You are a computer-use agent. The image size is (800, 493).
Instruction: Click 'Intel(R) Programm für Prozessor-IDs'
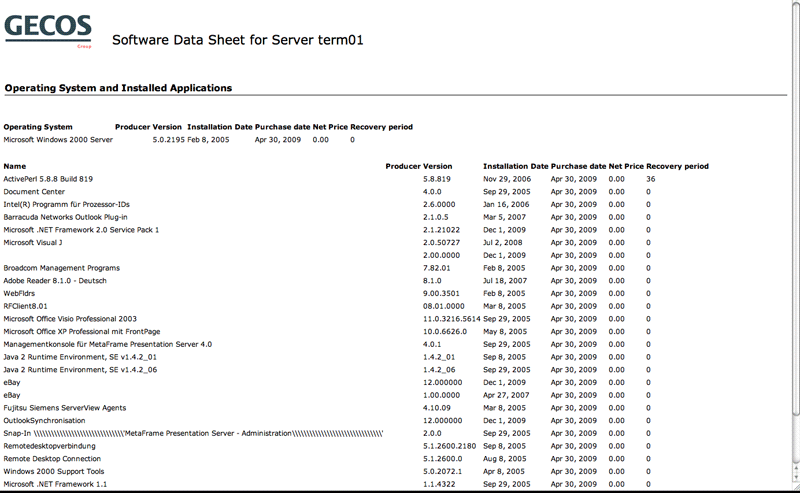66,205
